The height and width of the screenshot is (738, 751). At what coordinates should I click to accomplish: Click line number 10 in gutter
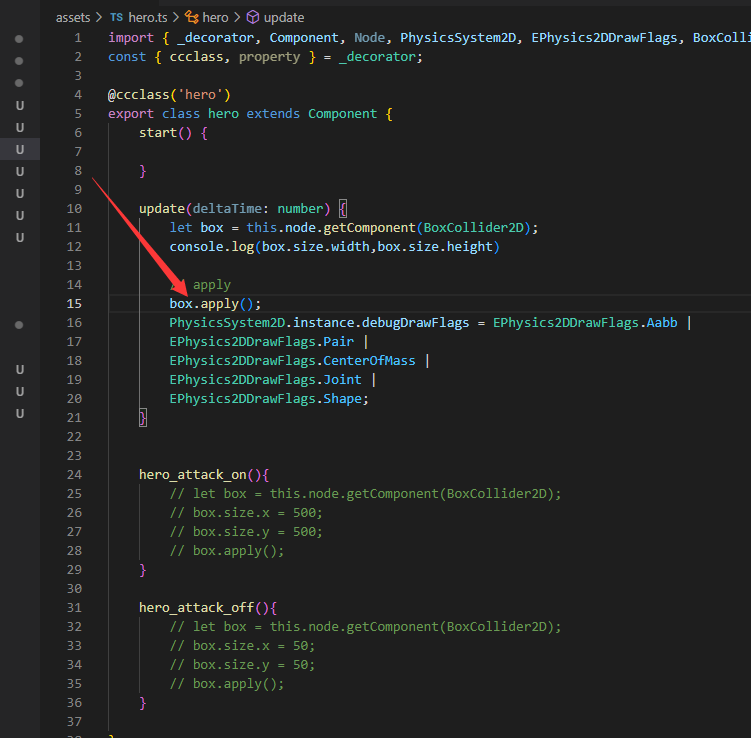[x=74, y=209]
